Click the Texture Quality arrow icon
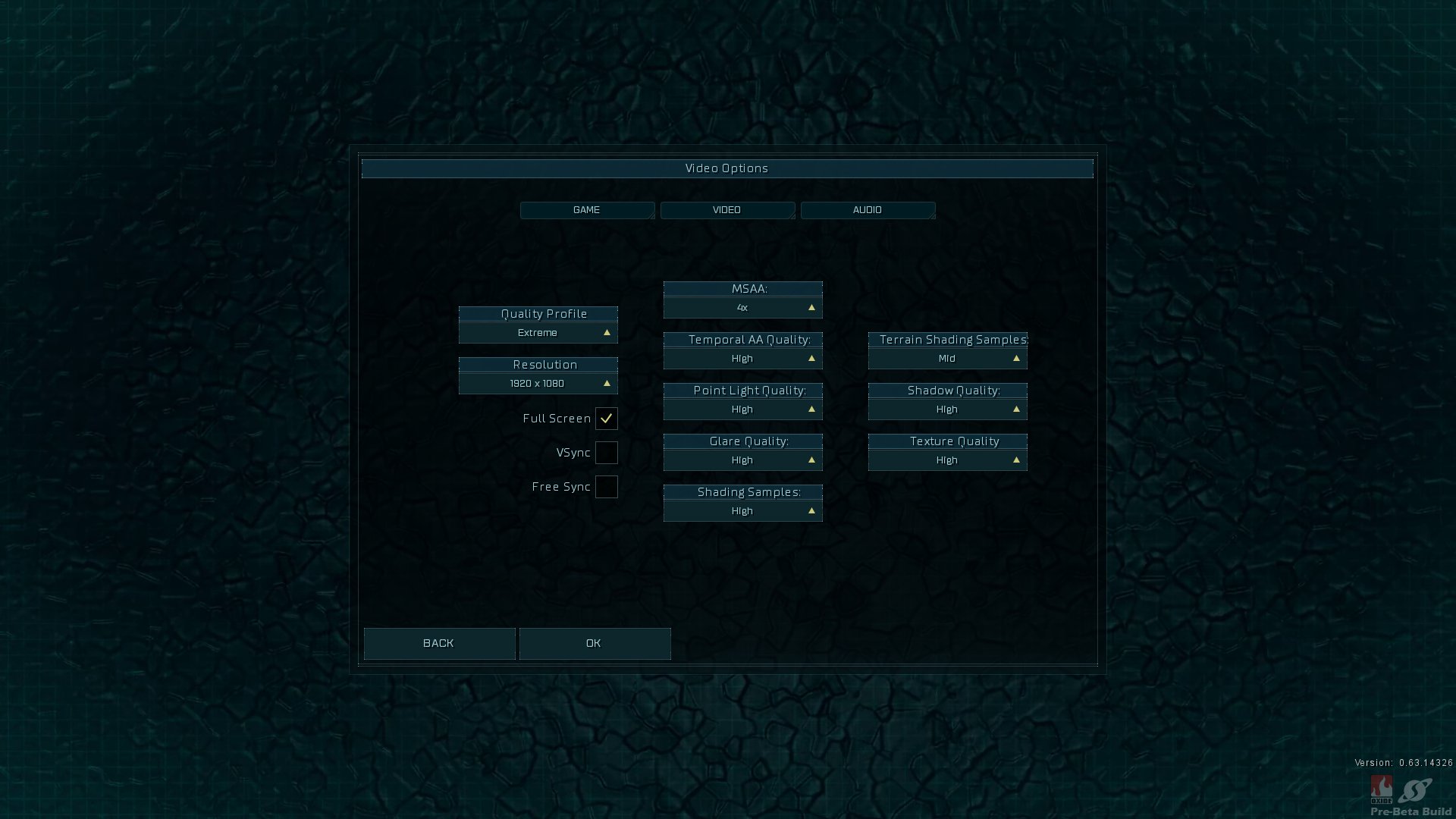The height and width of the screenshot is (819, 1456). 1016,460
